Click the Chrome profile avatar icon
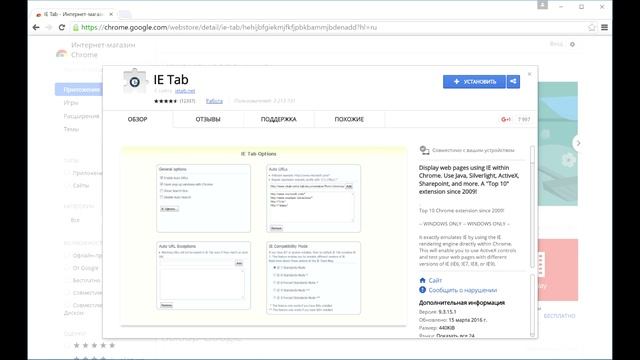This screenshot has height=360, width=640. coord(542,5)
